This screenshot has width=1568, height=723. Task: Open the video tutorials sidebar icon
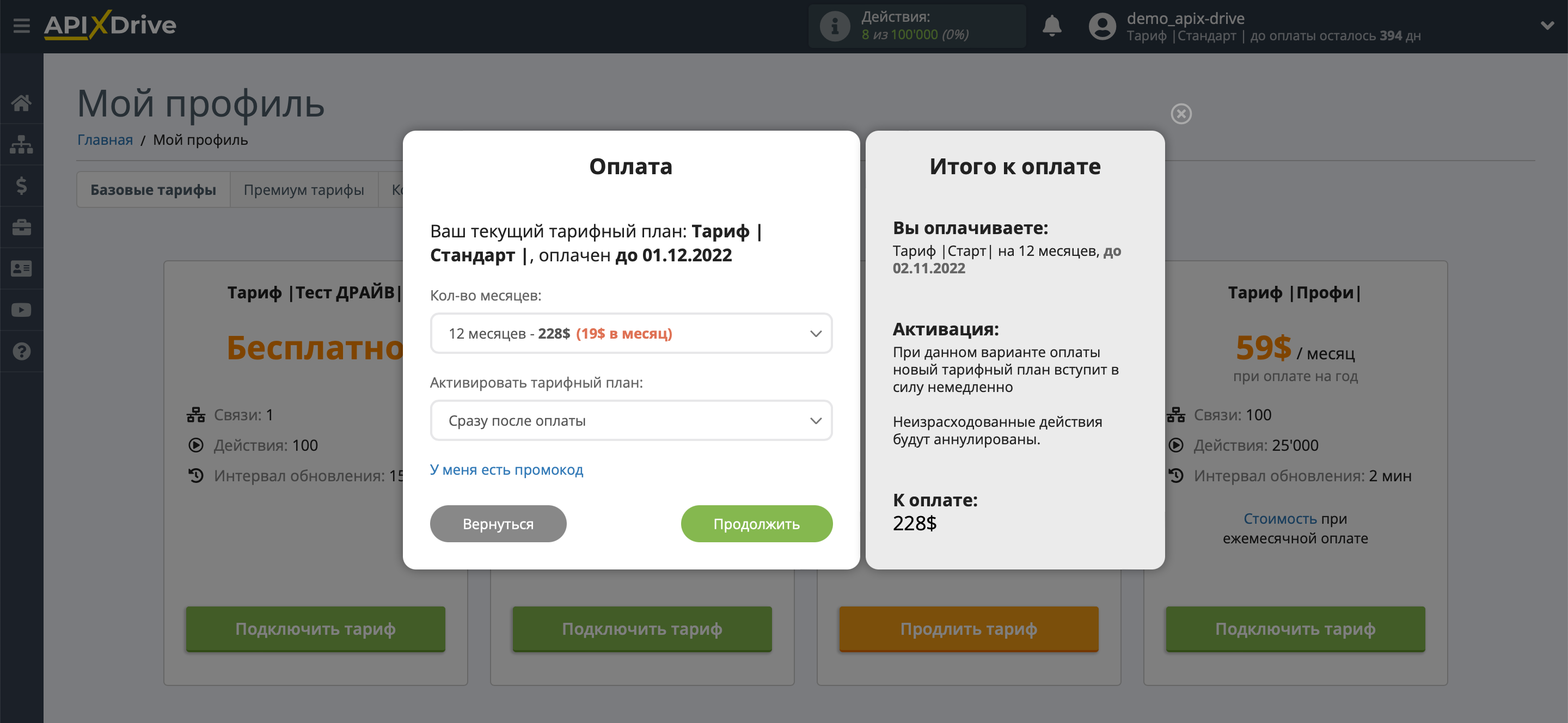[x=21, y=310]
